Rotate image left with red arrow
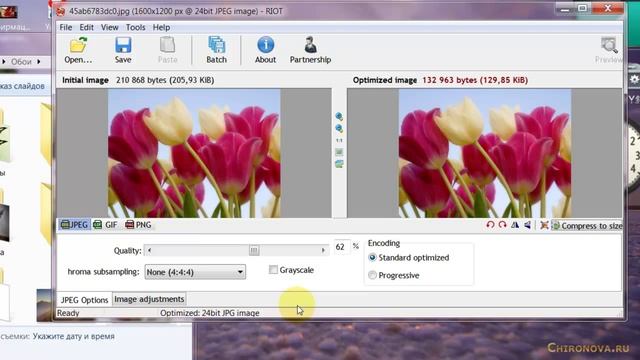The height and width of the screenshot is (360, 640). pos(490,225)
